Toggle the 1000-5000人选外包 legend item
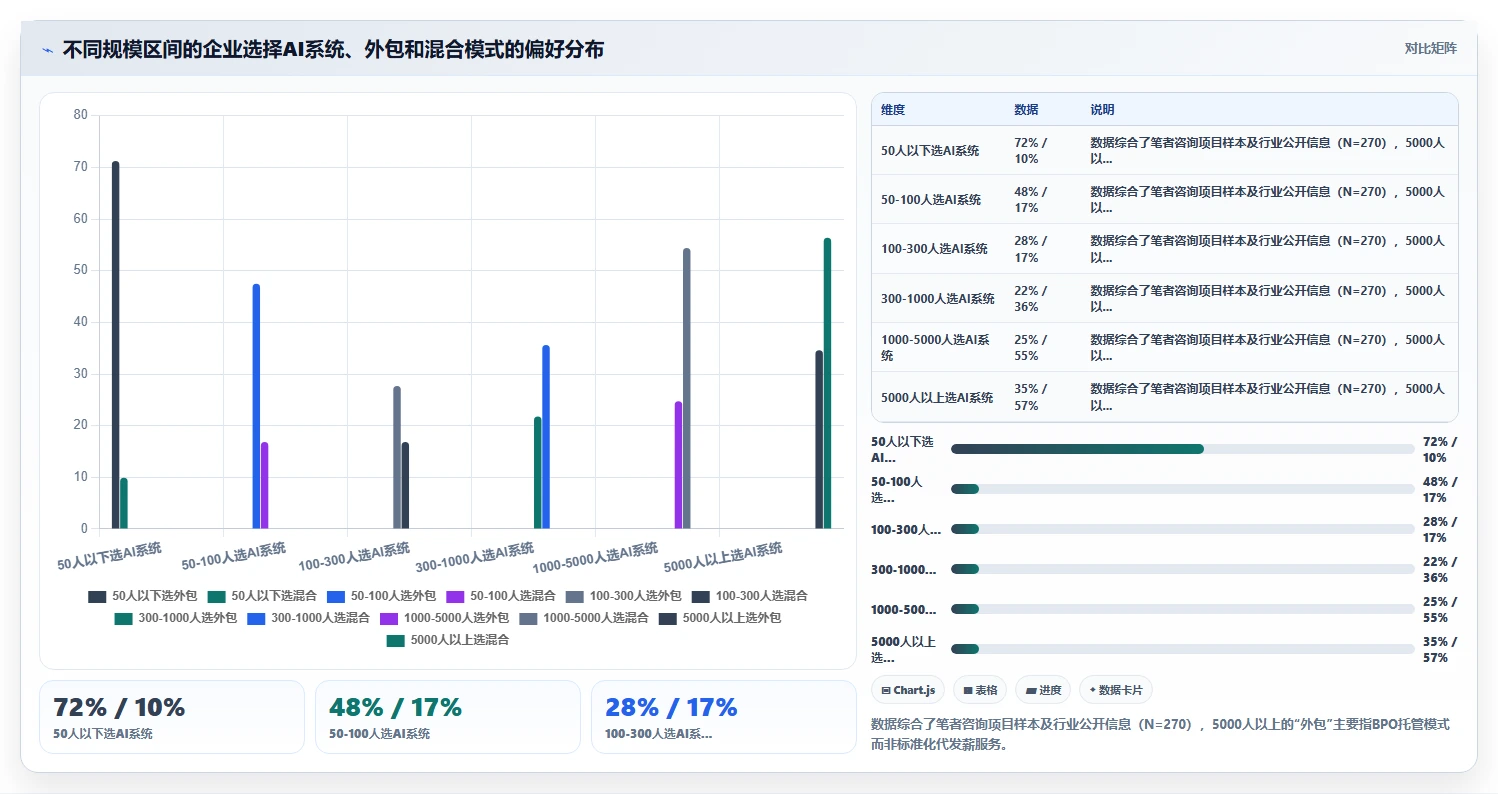 coord(444,618)
